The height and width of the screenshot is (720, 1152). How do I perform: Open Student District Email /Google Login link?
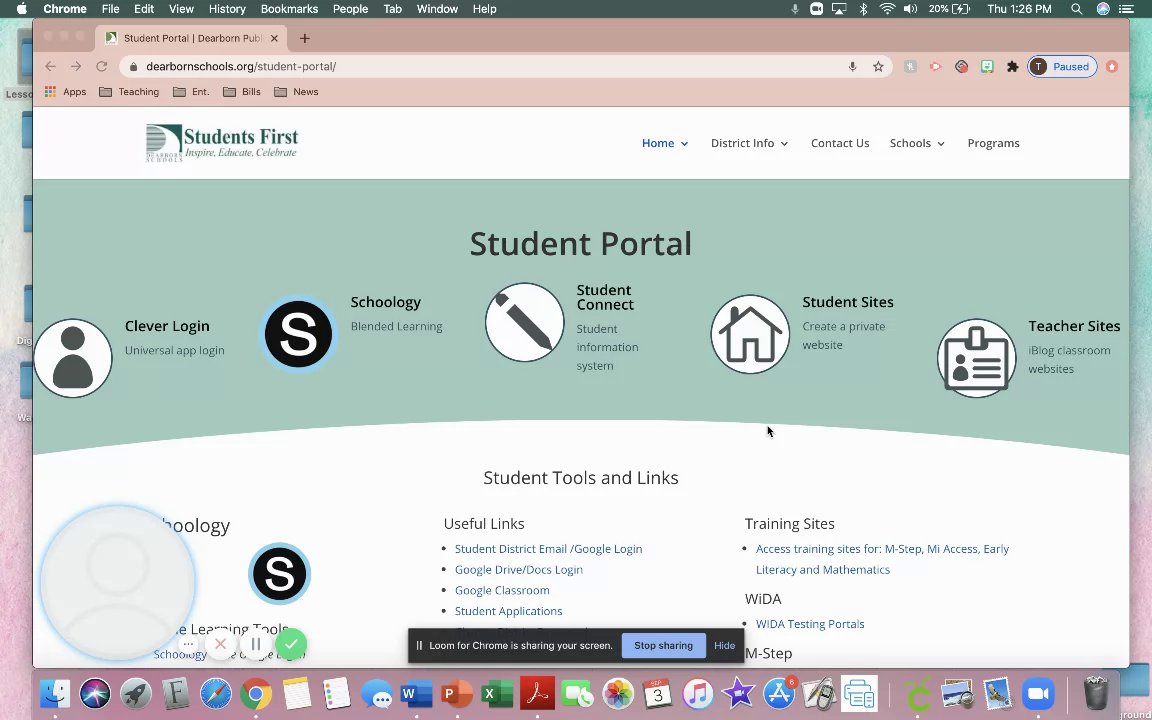548,549
